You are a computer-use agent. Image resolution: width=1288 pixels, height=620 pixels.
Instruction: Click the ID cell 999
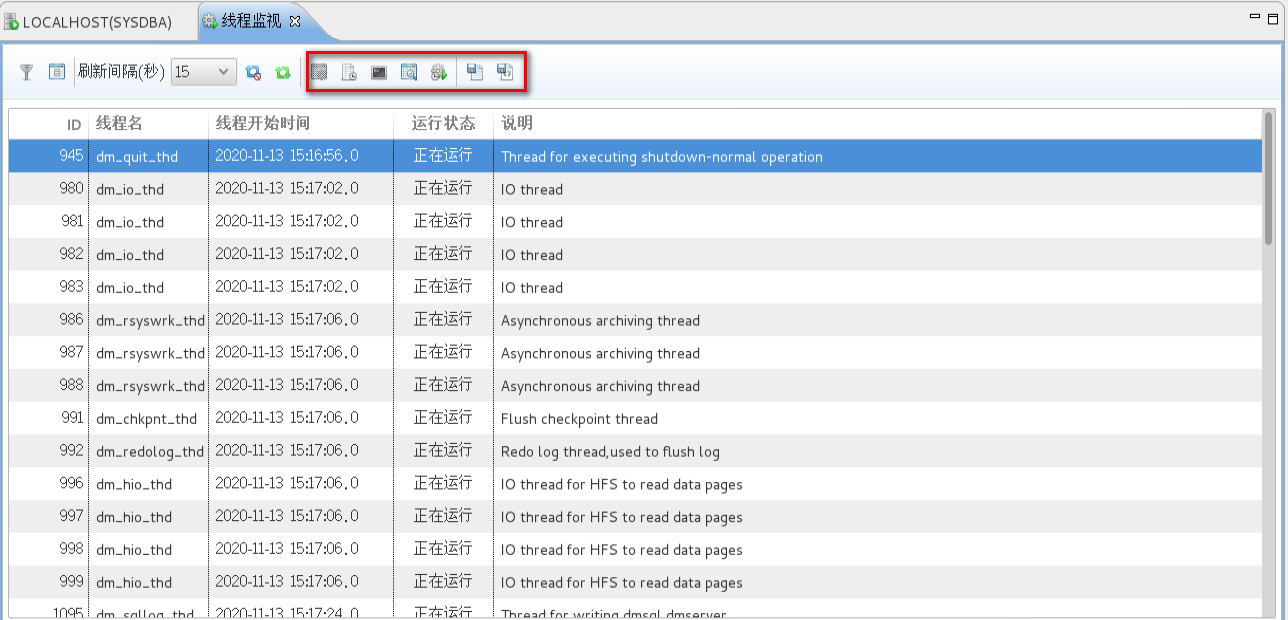[72, 583]
